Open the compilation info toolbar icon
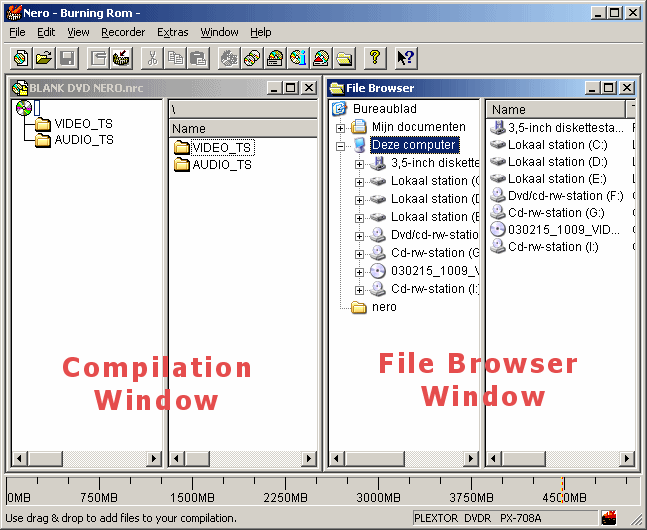The height and width of the screenshot is (530, 647). [98, 58]
